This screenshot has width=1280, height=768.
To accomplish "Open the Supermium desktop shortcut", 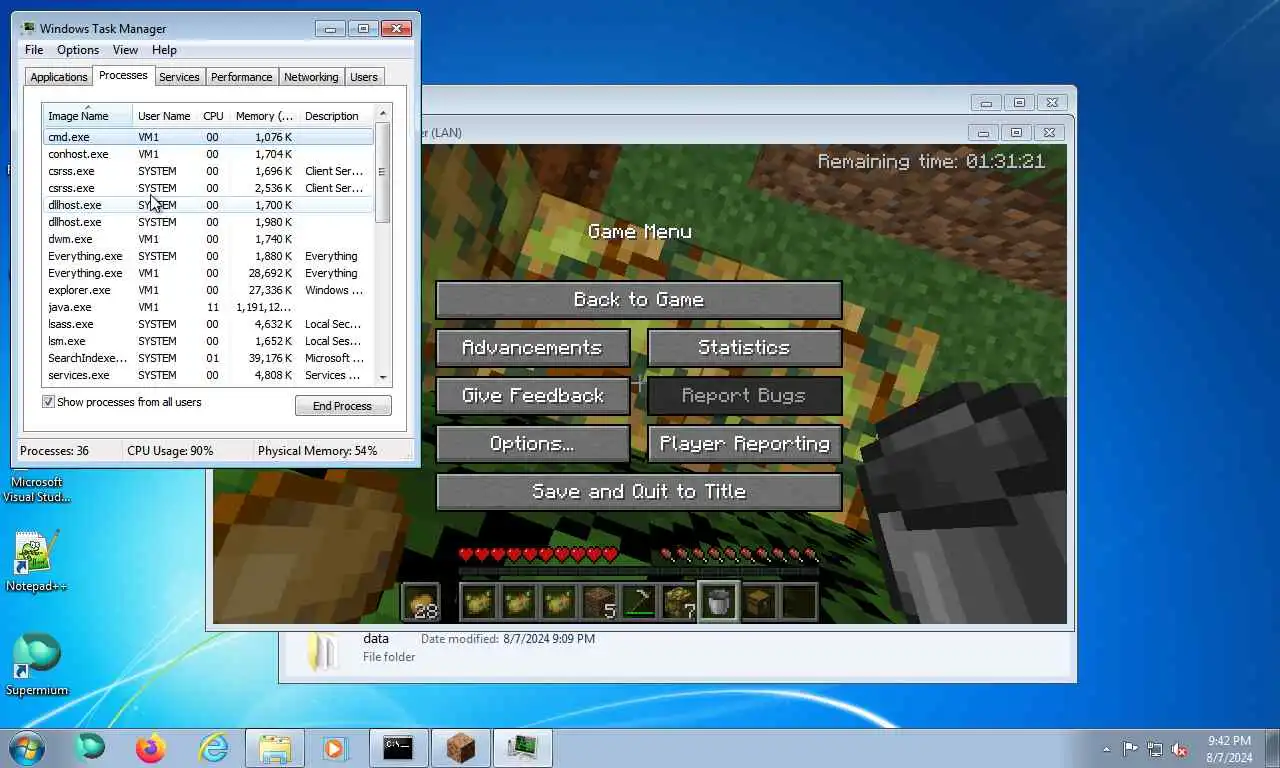I will (37, 664).
